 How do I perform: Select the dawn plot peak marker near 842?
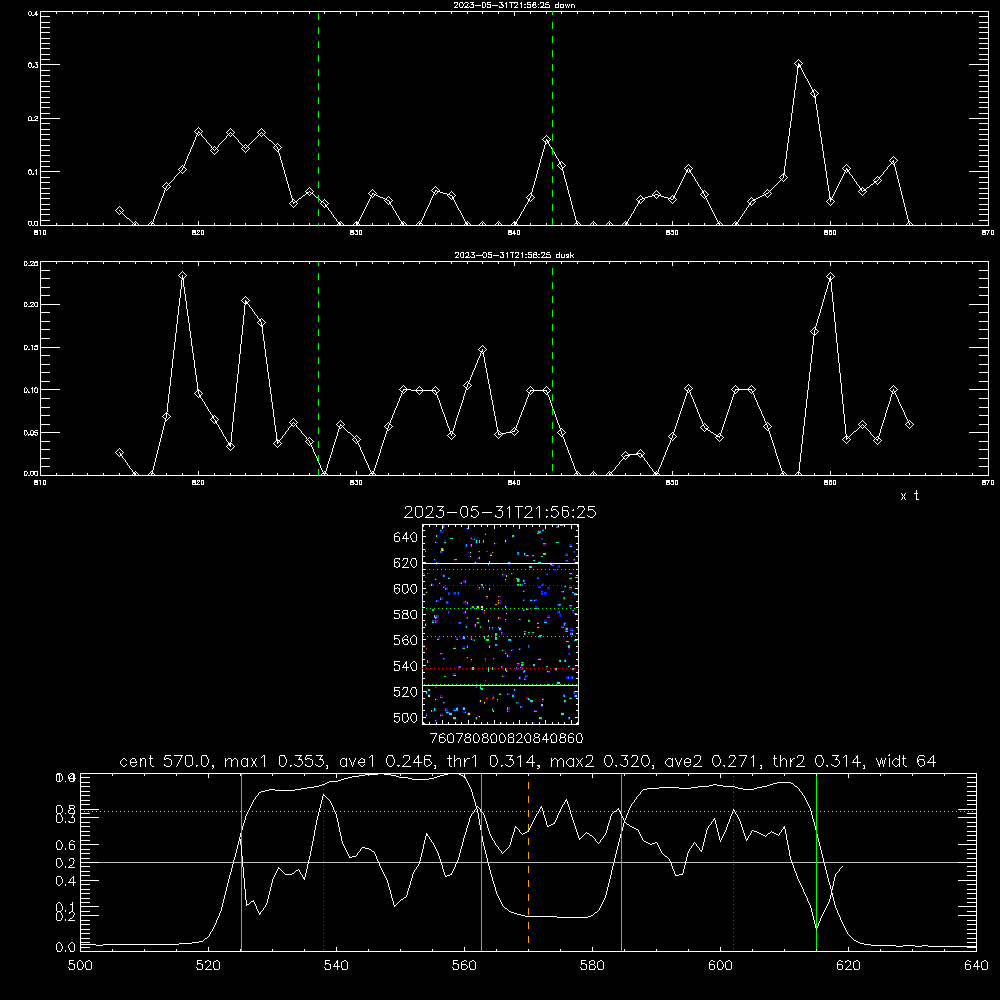[547, 139]
